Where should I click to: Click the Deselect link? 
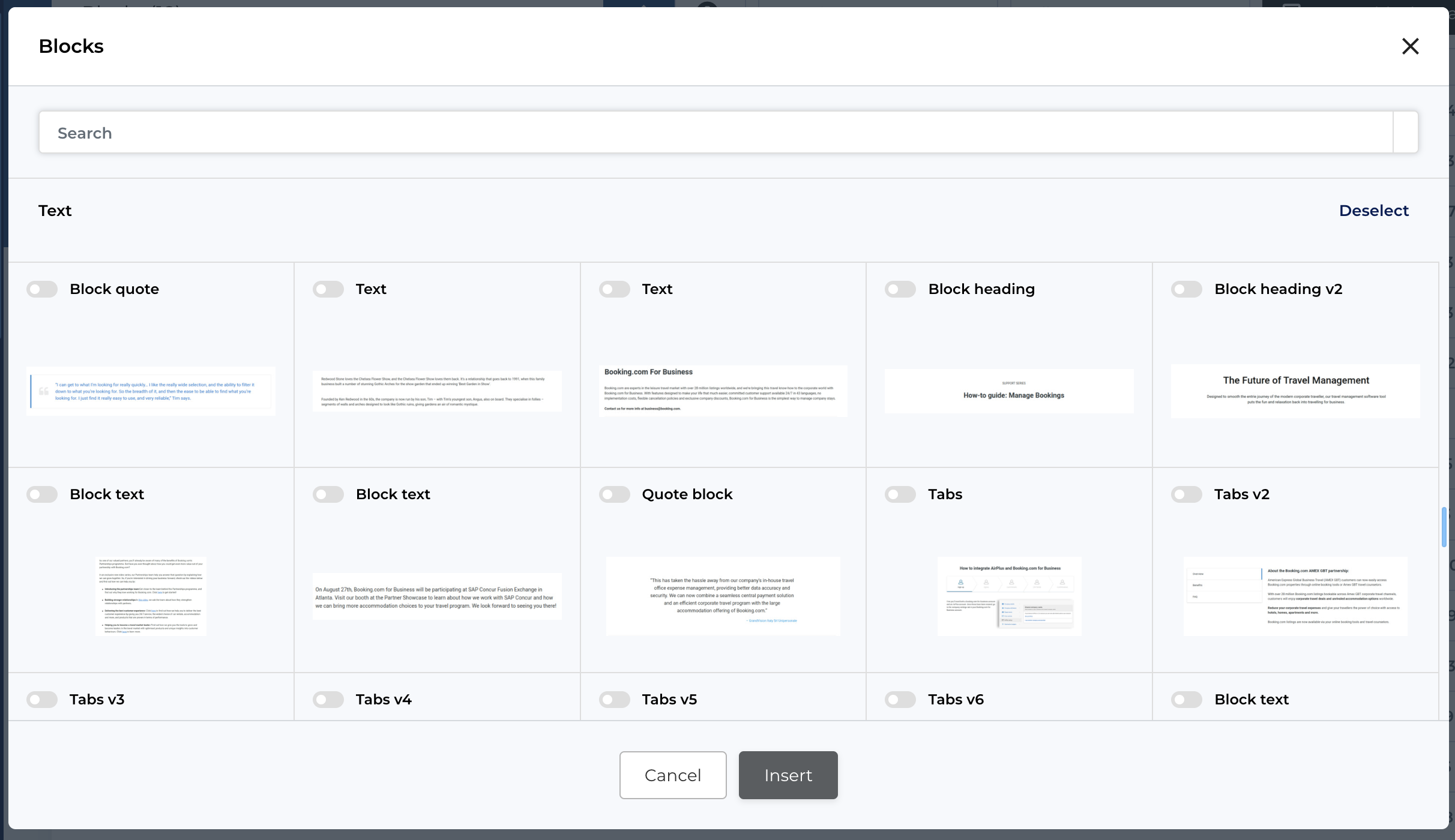coord(1373,211)
